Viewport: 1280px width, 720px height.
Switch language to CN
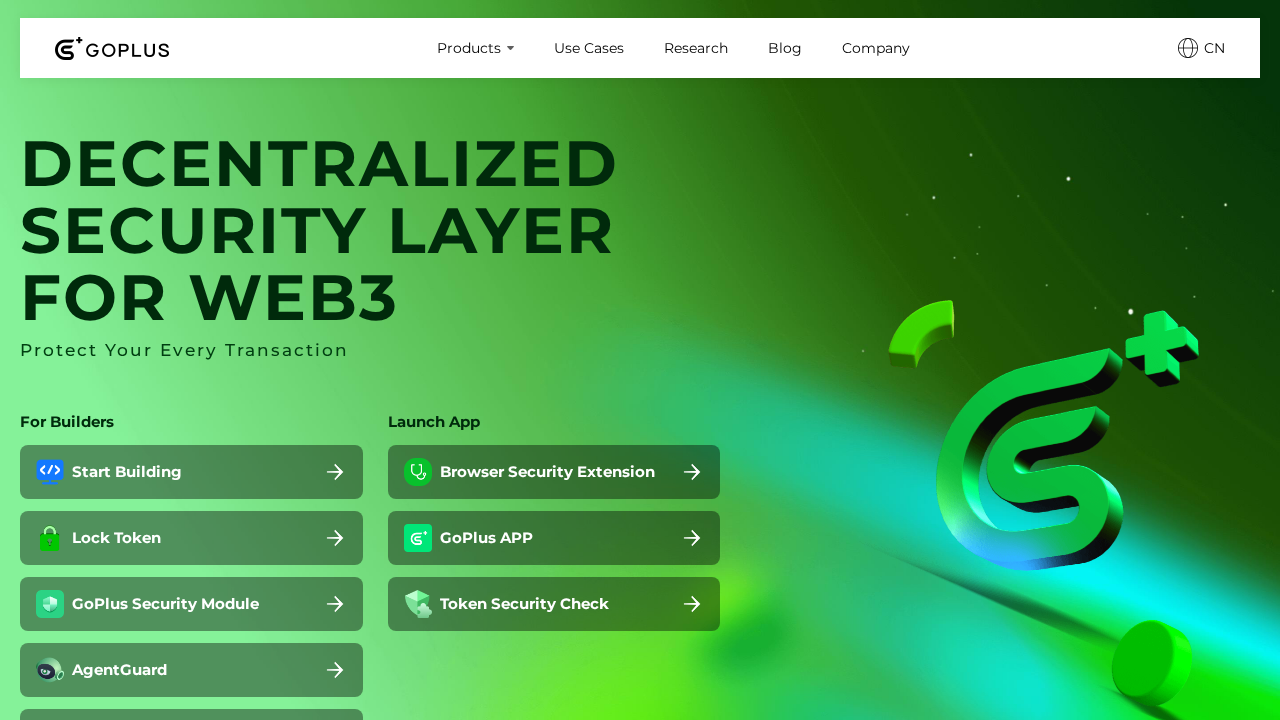[x=1202, y=48]
